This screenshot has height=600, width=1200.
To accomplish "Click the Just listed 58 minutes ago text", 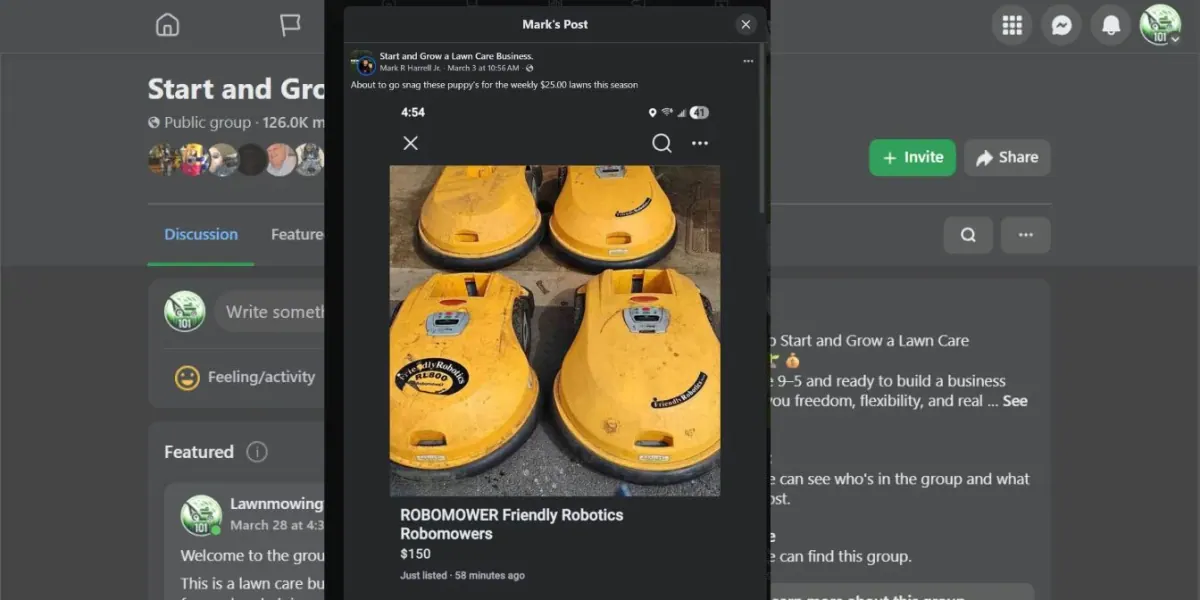I will tap(462, 575).
